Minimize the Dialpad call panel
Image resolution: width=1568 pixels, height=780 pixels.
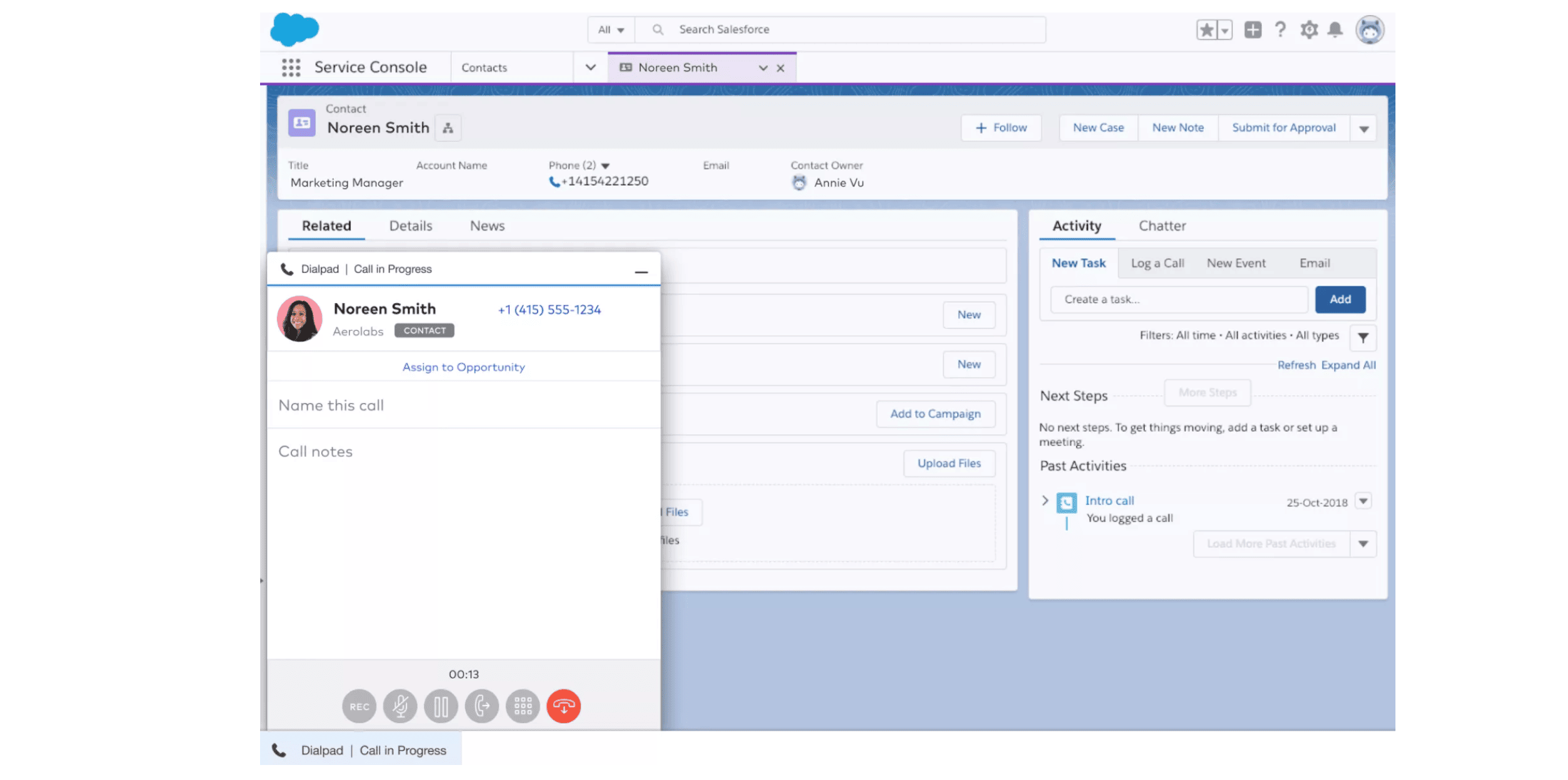click(x=641, y=272)
